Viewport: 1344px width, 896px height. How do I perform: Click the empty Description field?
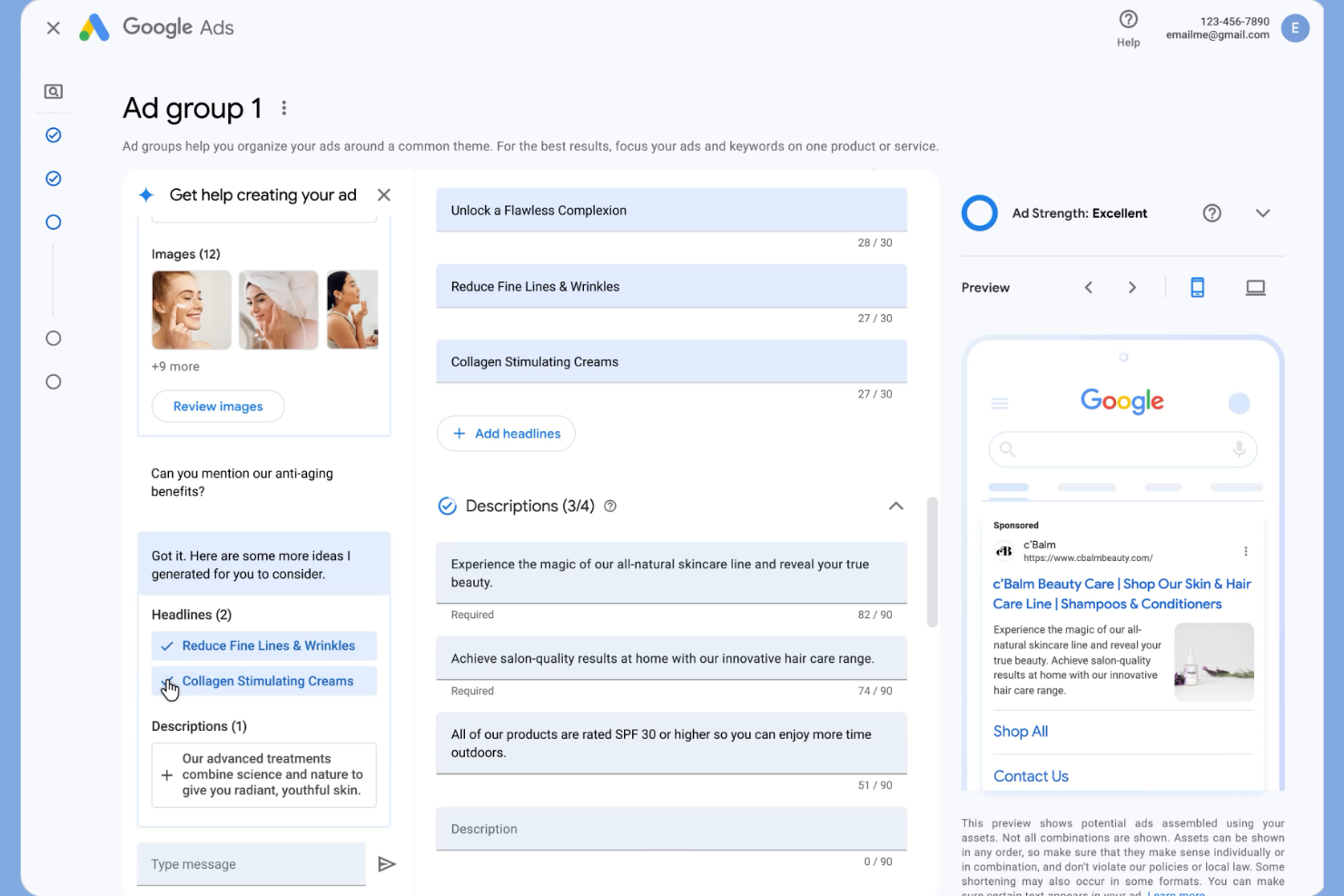tap(672, 830)
